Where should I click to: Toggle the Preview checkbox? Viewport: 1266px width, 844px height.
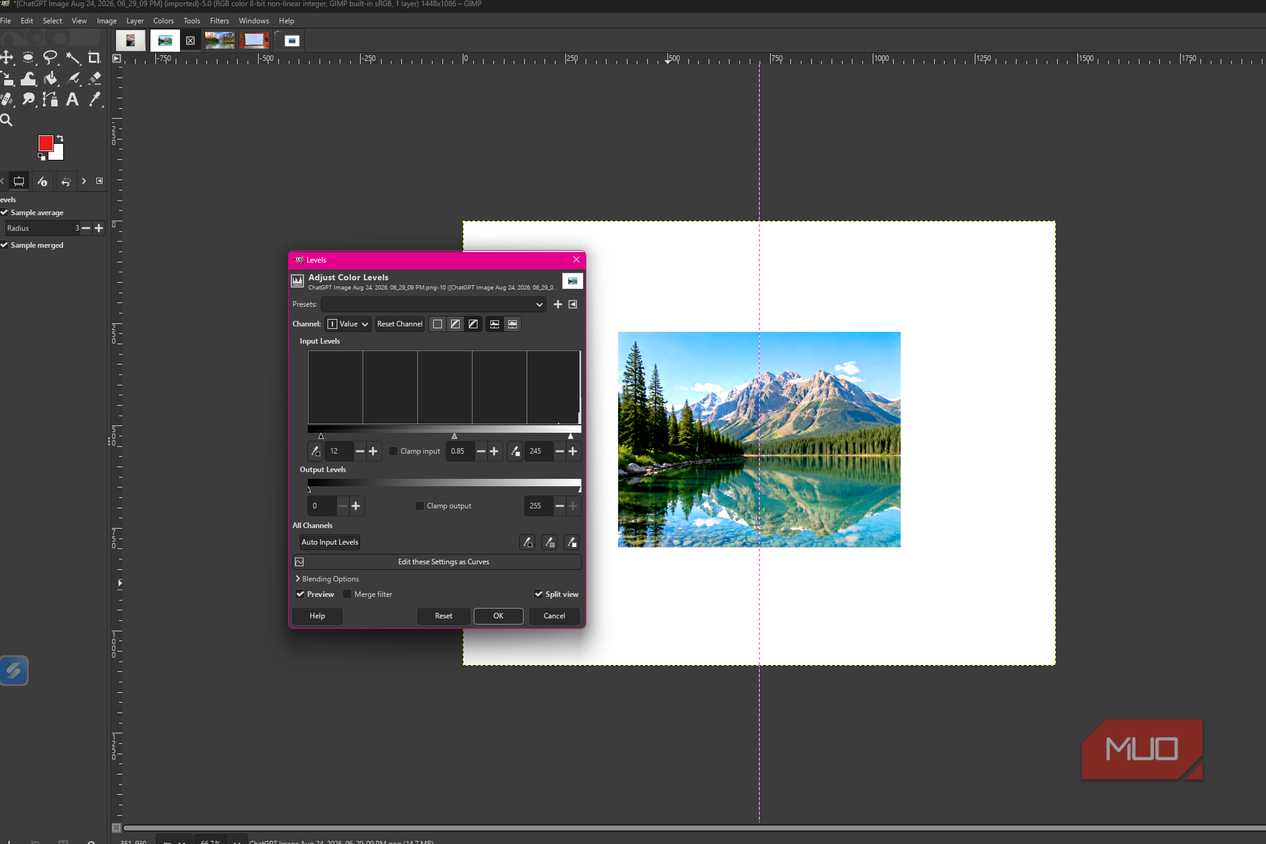tap(300, 594)
